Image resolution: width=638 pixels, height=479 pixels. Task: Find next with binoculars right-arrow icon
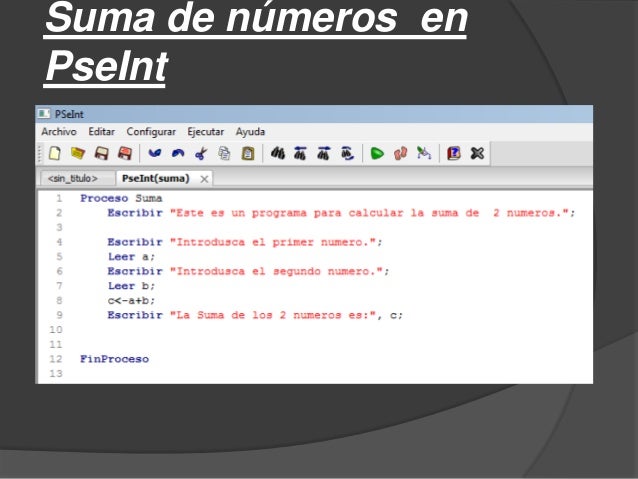(x=324, y=153)
